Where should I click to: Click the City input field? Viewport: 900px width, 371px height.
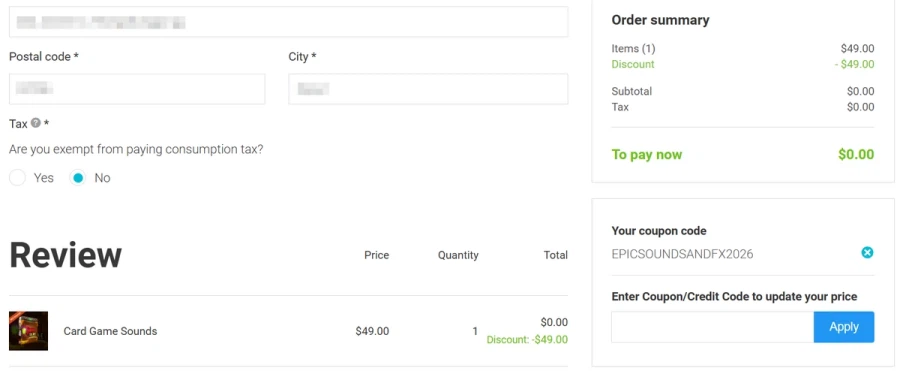tap(428, 89)
